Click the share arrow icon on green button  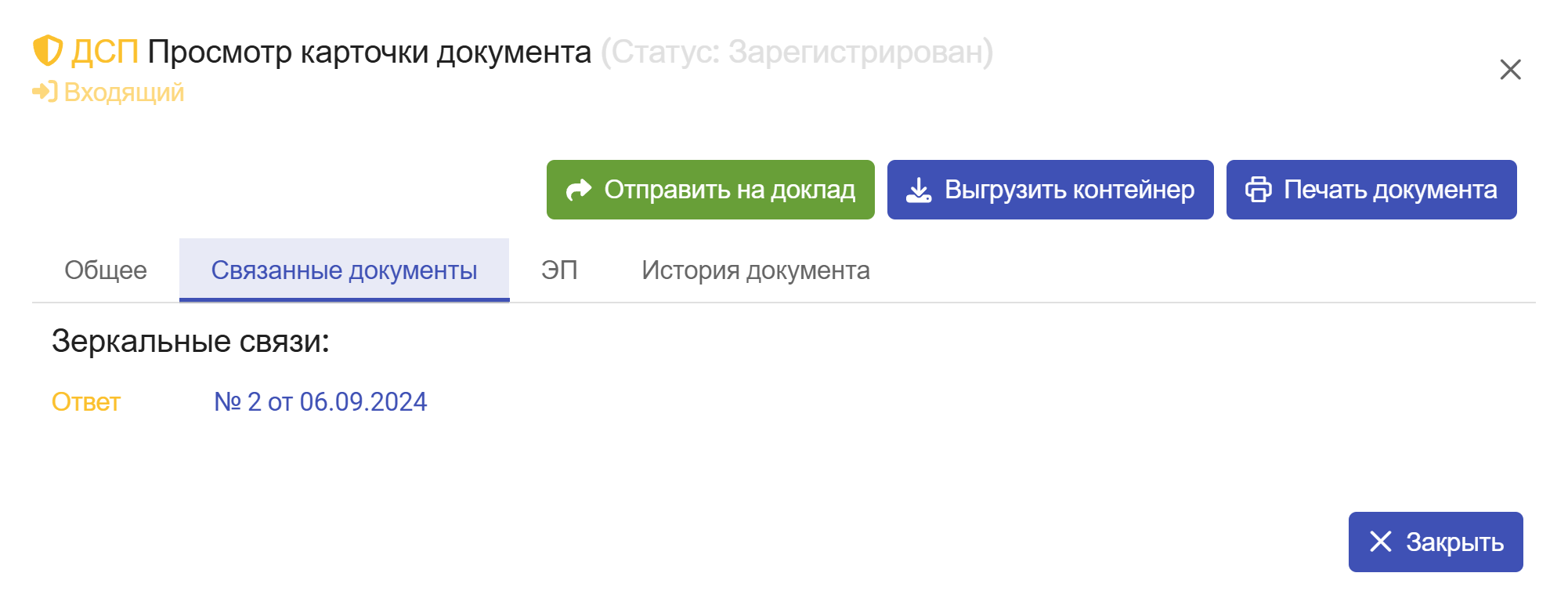point(579,190)
